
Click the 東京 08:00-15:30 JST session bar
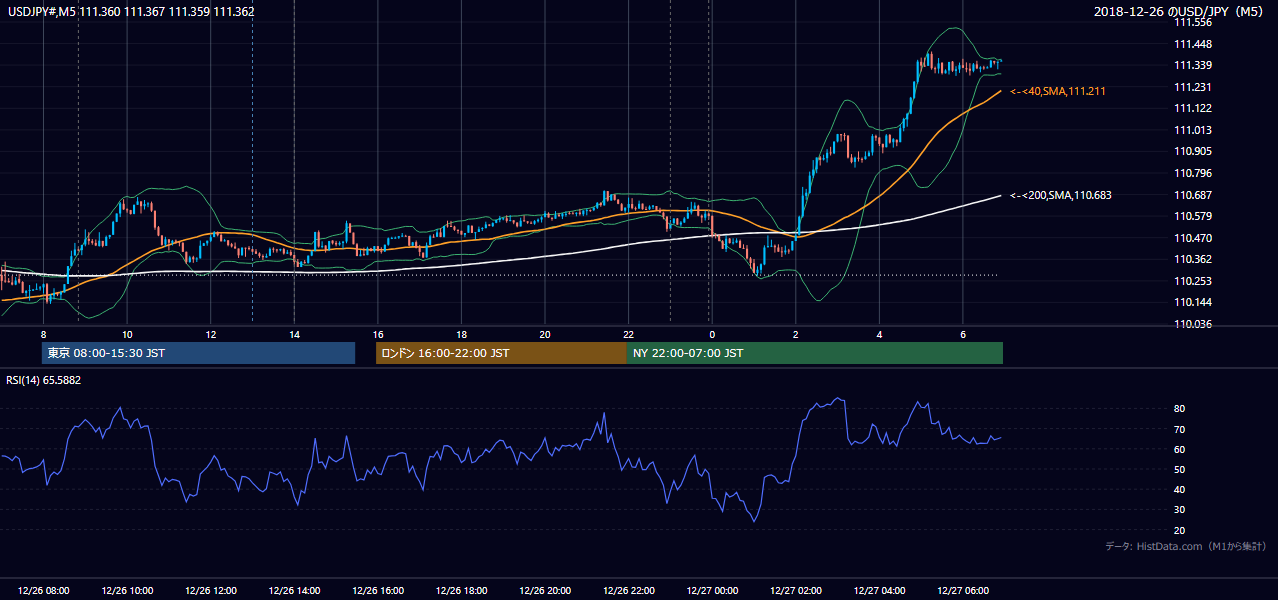point(198,353)
